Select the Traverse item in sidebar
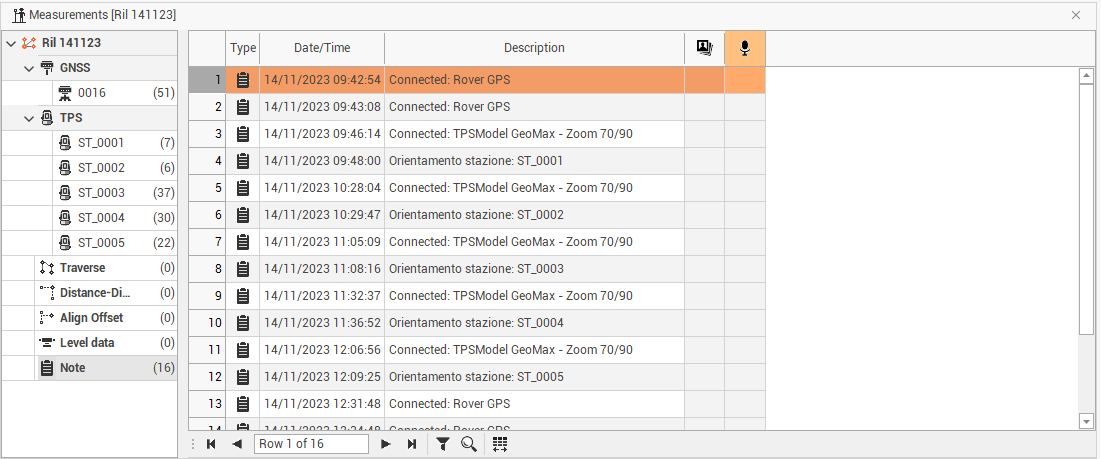 pos(82,268)
